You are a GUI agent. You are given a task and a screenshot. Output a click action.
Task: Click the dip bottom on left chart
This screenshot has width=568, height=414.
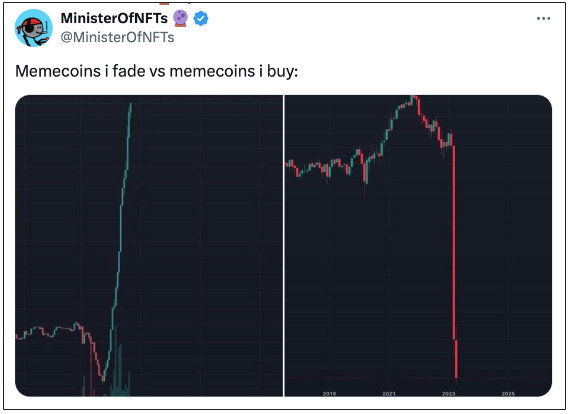pyautogui.click(x=103, y=377)
